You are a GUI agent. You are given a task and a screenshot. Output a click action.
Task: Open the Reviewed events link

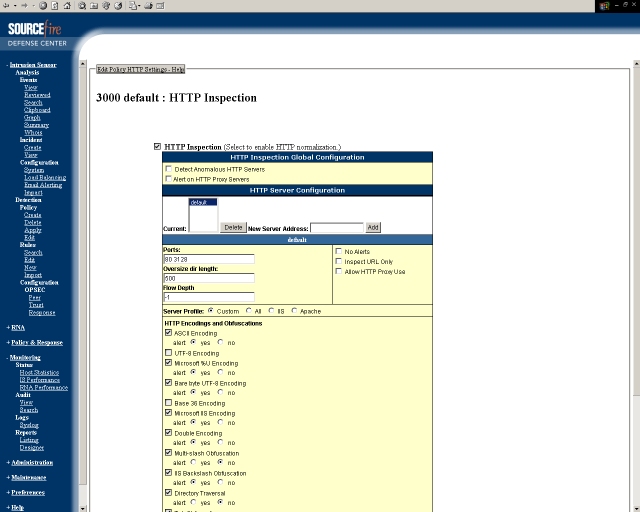click(37, 95)
